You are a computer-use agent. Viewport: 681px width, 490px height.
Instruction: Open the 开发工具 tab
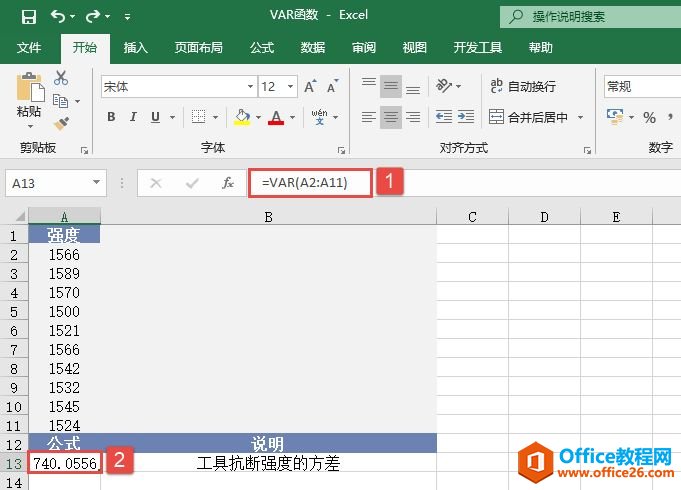tap(477, 47)
